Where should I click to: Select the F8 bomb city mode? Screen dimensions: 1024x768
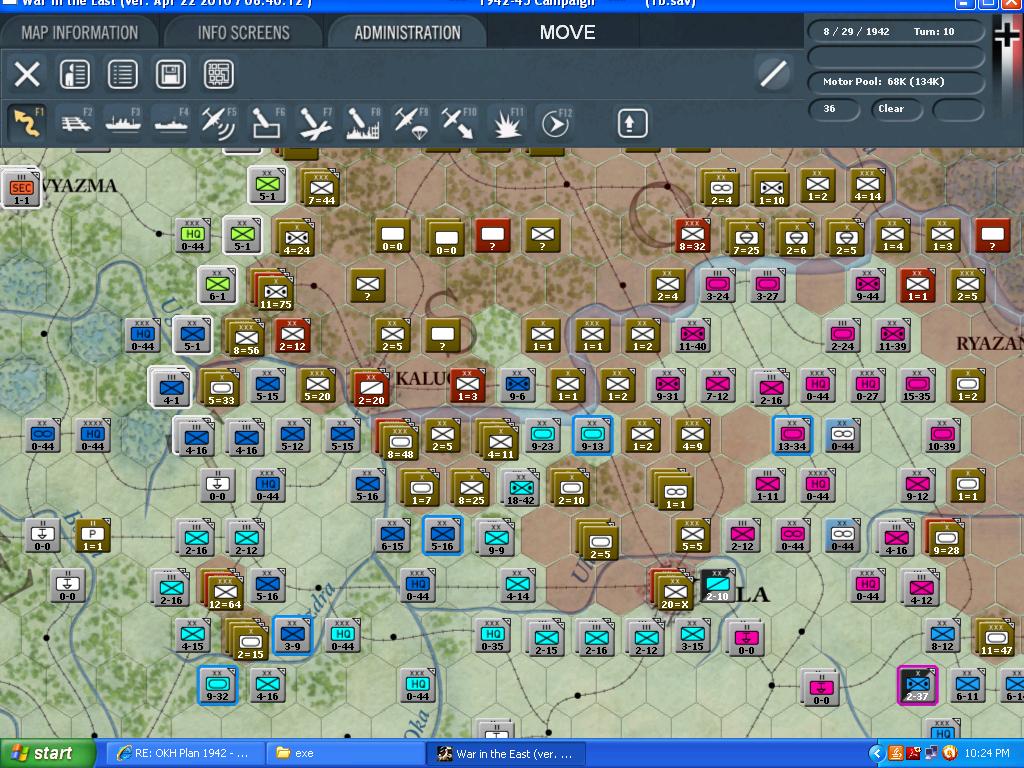click(x=362, y=123)
